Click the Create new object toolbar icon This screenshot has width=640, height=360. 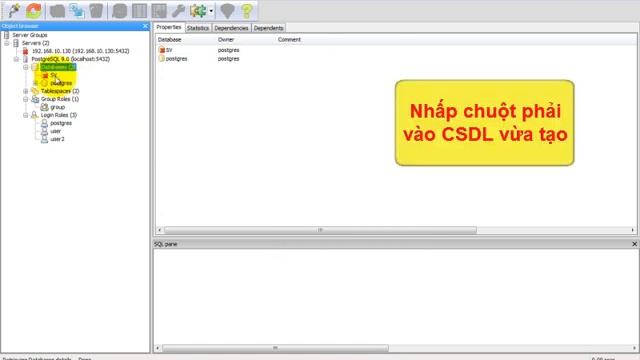coord(77,11)
